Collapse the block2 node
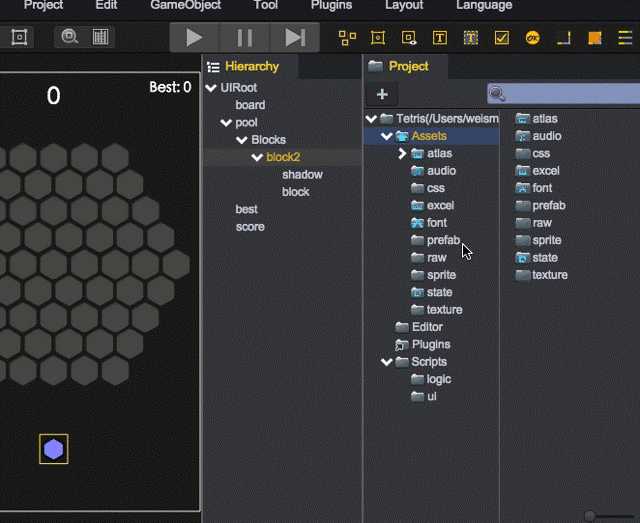 (257, 157)
